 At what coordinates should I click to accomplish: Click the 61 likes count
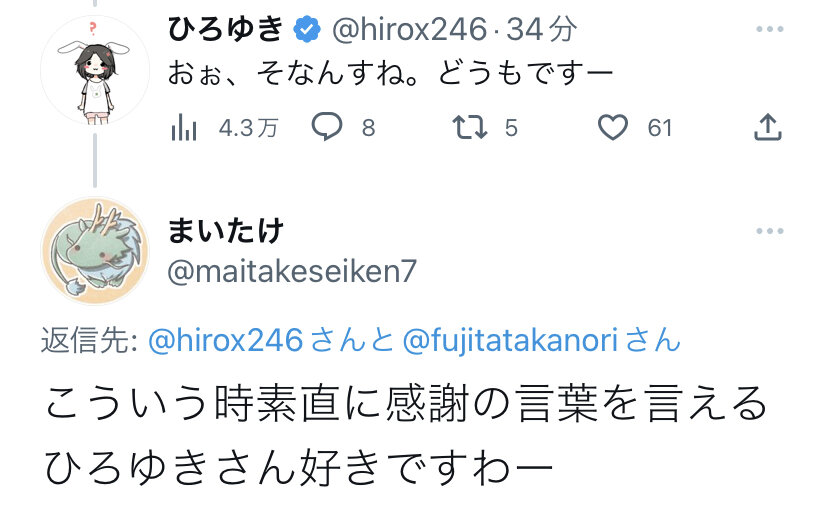pos(660,128)
